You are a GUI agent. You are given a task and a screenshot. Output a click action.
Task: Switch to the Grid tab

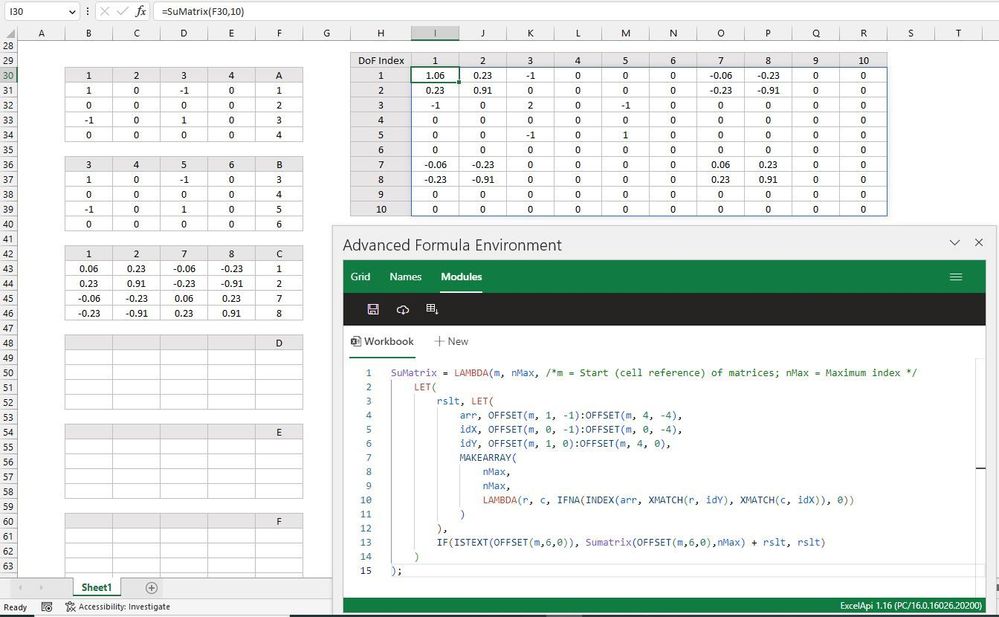pos(360,277)
